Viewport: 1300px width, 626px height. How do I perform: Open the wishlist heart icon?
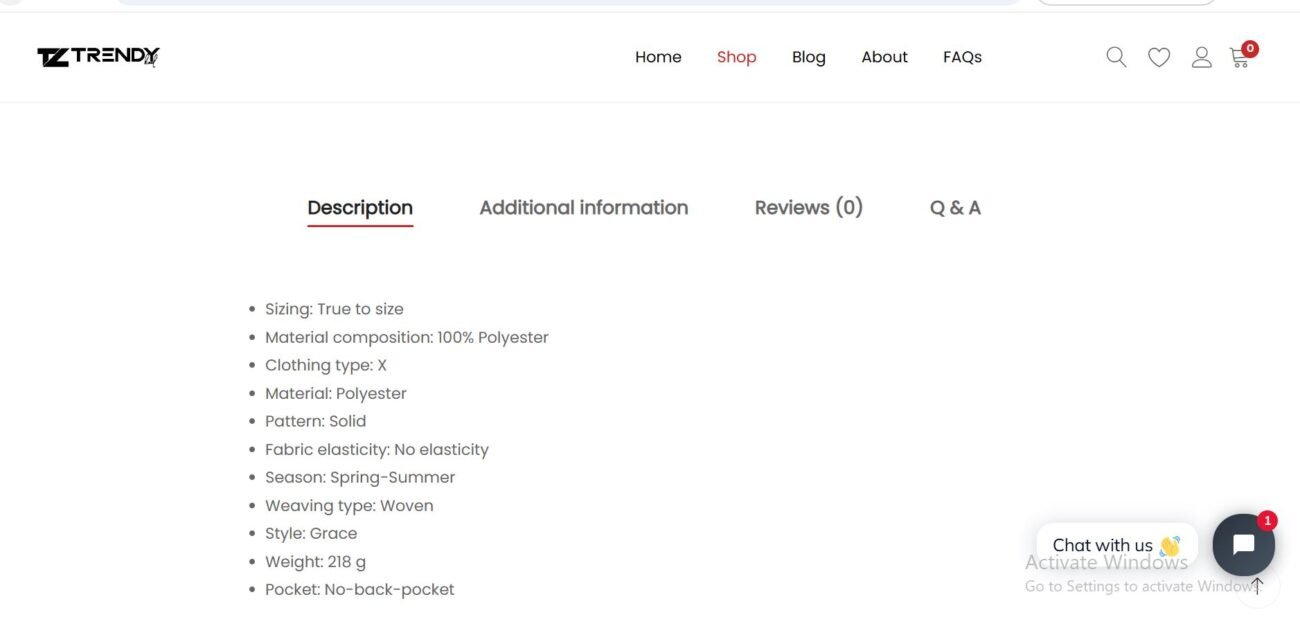pos(1159,58)
